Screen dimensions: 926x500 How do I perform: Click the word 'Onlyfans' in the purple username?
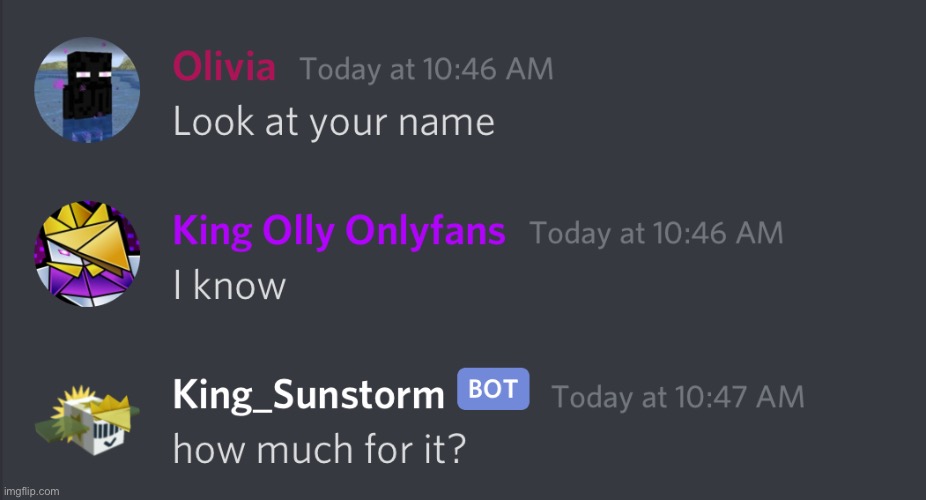[425, 231]
